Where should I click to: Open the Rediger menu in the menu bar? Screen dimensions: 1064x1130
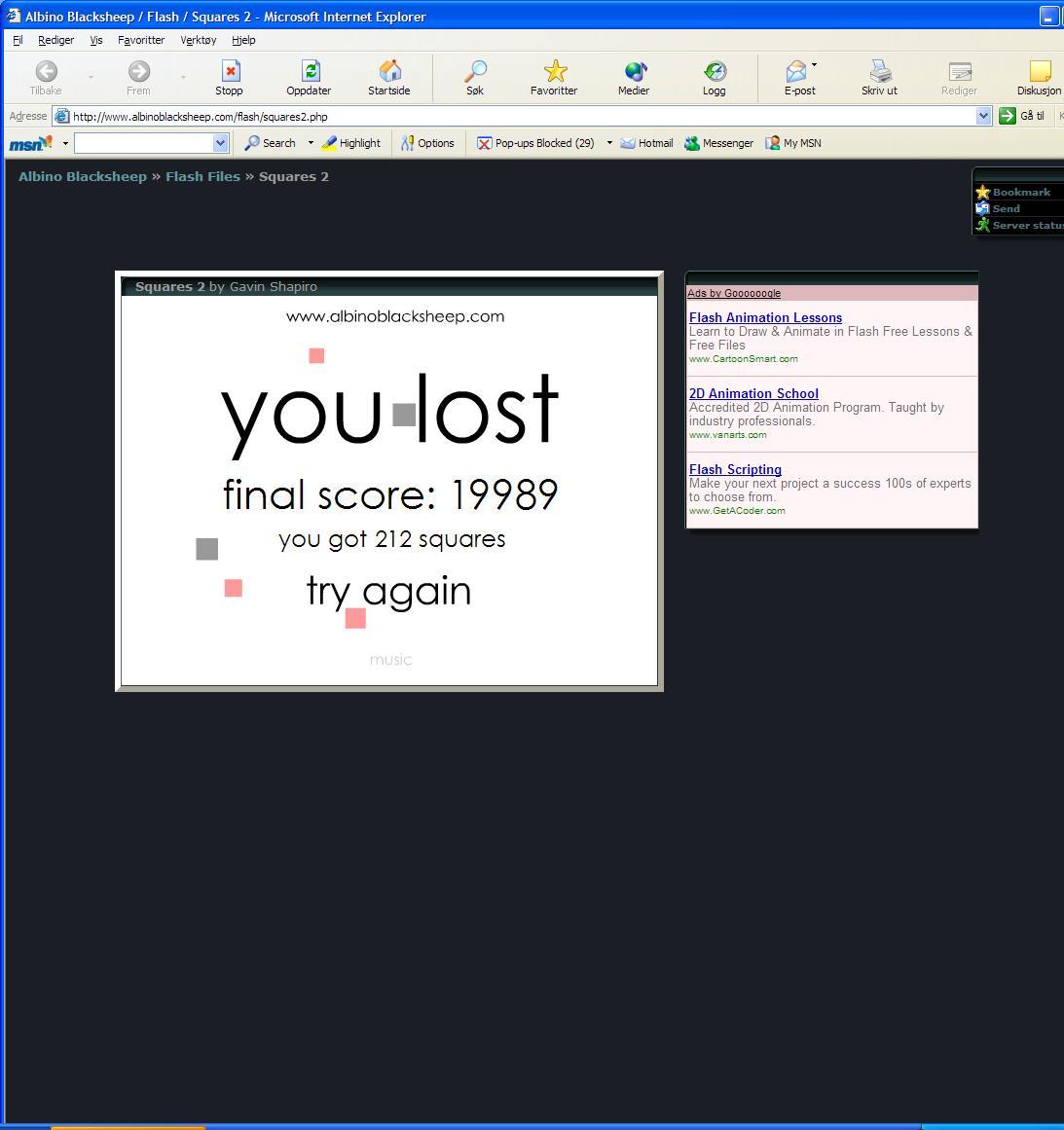(x=56, y=40)
